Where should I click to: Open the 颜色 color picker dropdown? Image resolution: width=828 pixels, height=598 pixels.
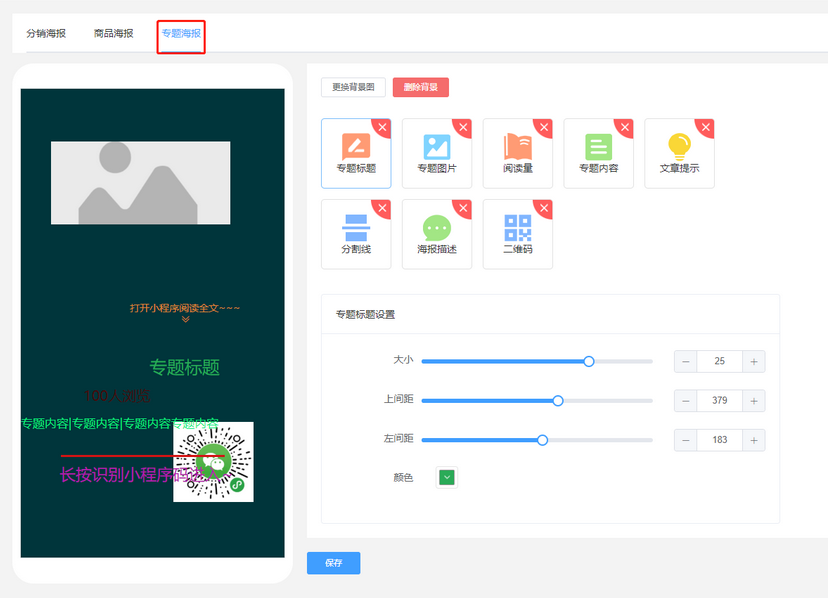point(447,478)
